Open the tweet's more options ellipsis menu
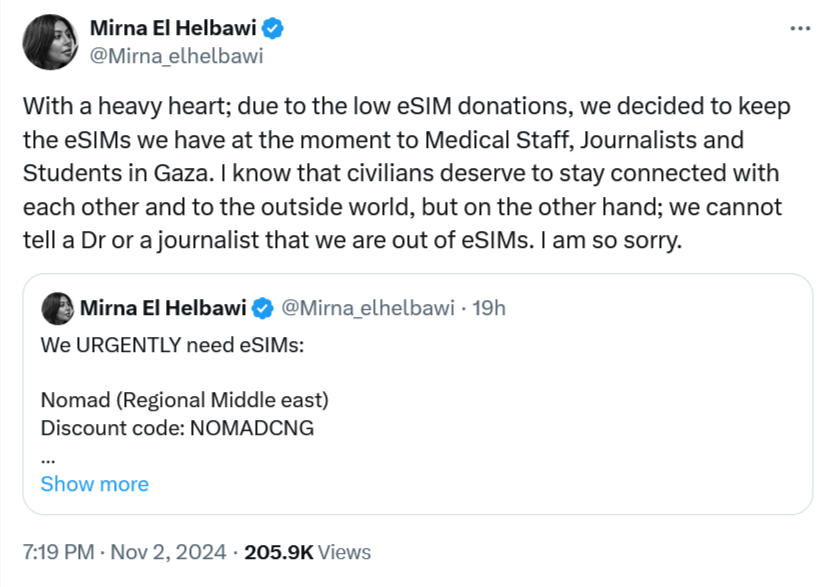The image size is (835, 587). point(800,28)
